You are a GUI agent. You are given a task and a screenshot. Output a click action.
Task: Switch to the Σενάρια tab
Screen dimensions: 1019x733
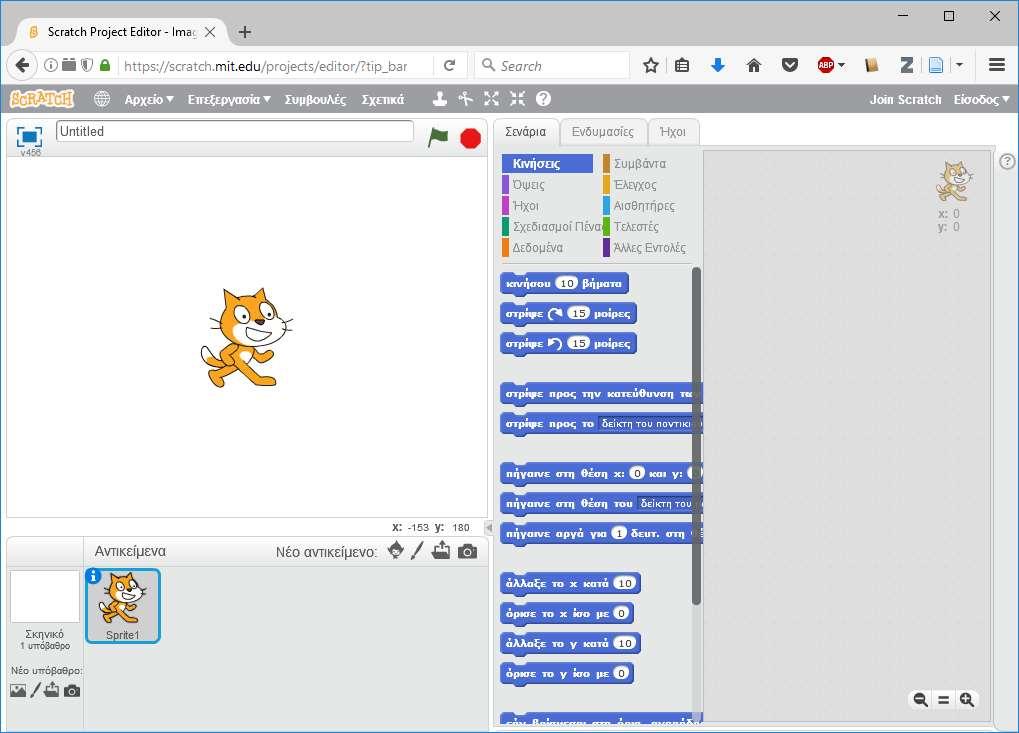coord(525,132)
